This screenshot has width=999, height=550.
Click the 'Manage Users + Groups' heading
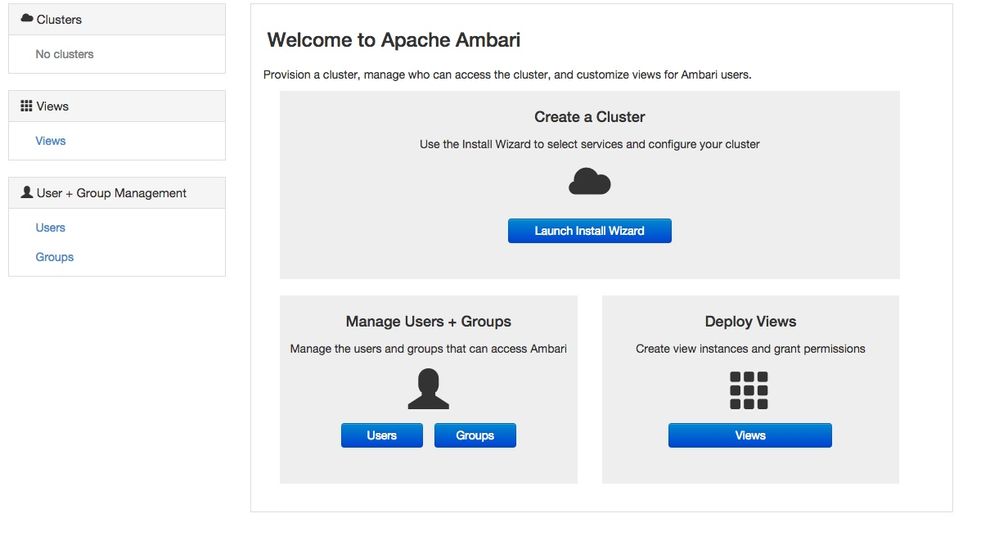(x=428, y=321)
